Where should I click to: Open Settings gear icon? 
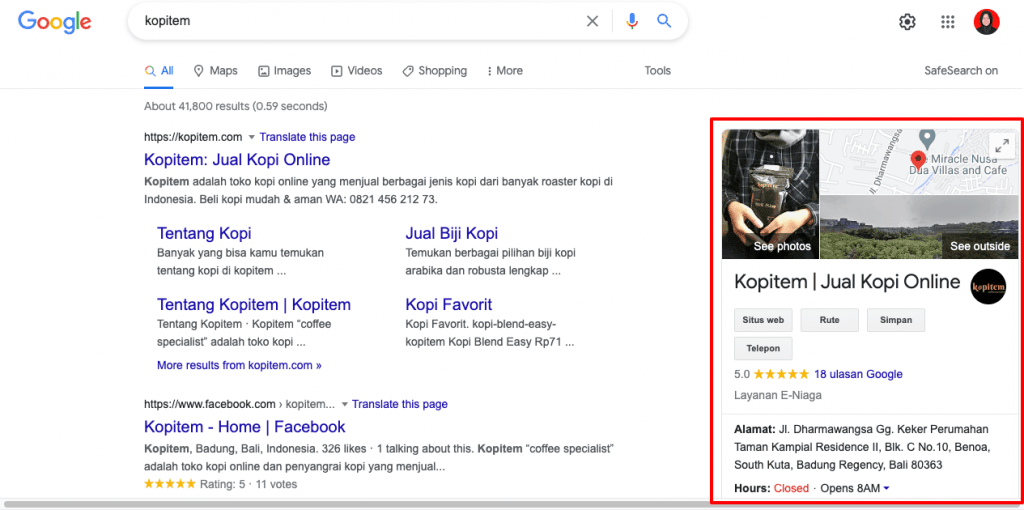click(x=907, y=22)
